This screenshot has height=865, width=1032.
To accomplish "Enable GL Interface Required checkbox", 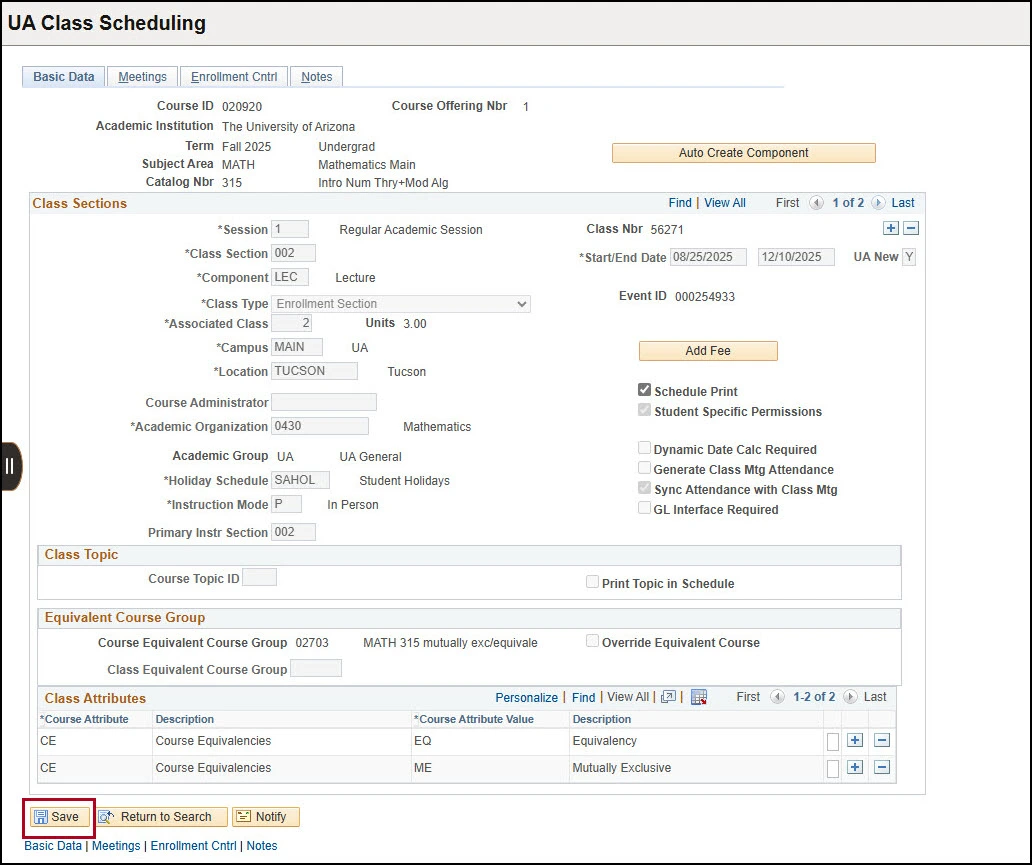I will click(x=644, y=508).
